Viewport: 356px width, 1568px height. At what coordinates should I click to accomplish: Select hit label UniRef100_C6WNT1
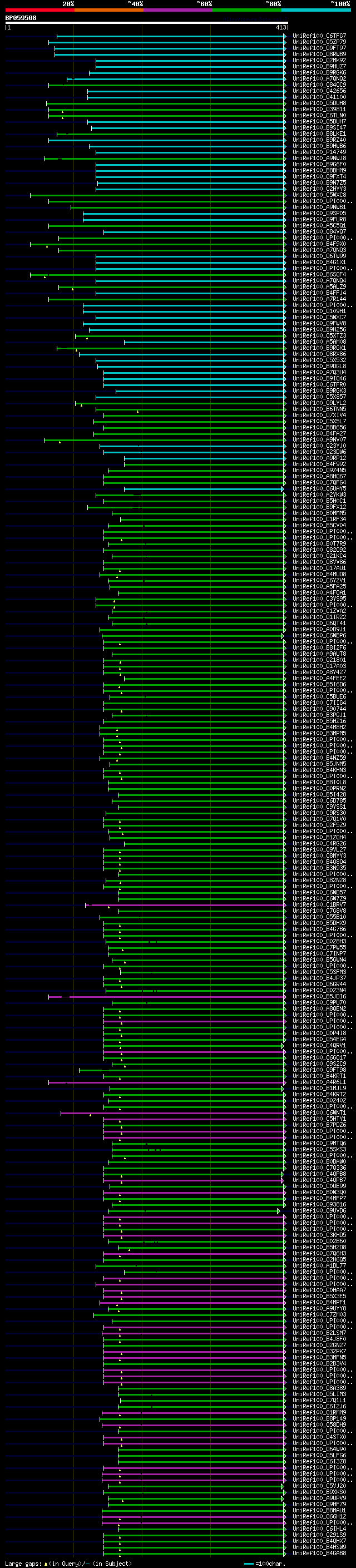click(x=319, y=1112)
